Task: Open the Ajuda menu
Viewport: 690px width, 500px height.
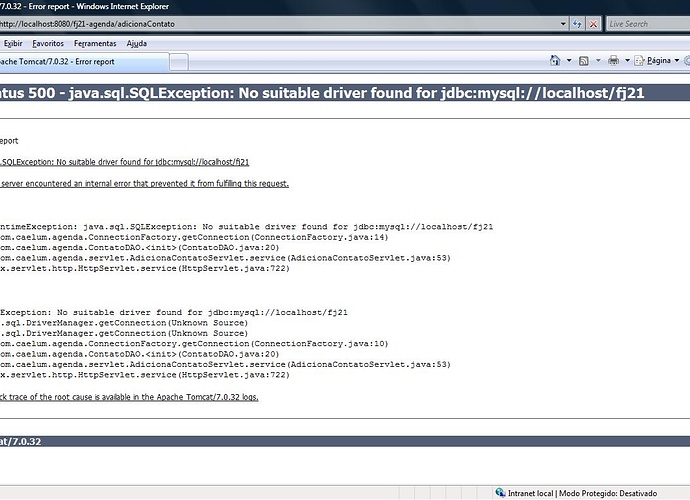Action: tap(137, 44)
